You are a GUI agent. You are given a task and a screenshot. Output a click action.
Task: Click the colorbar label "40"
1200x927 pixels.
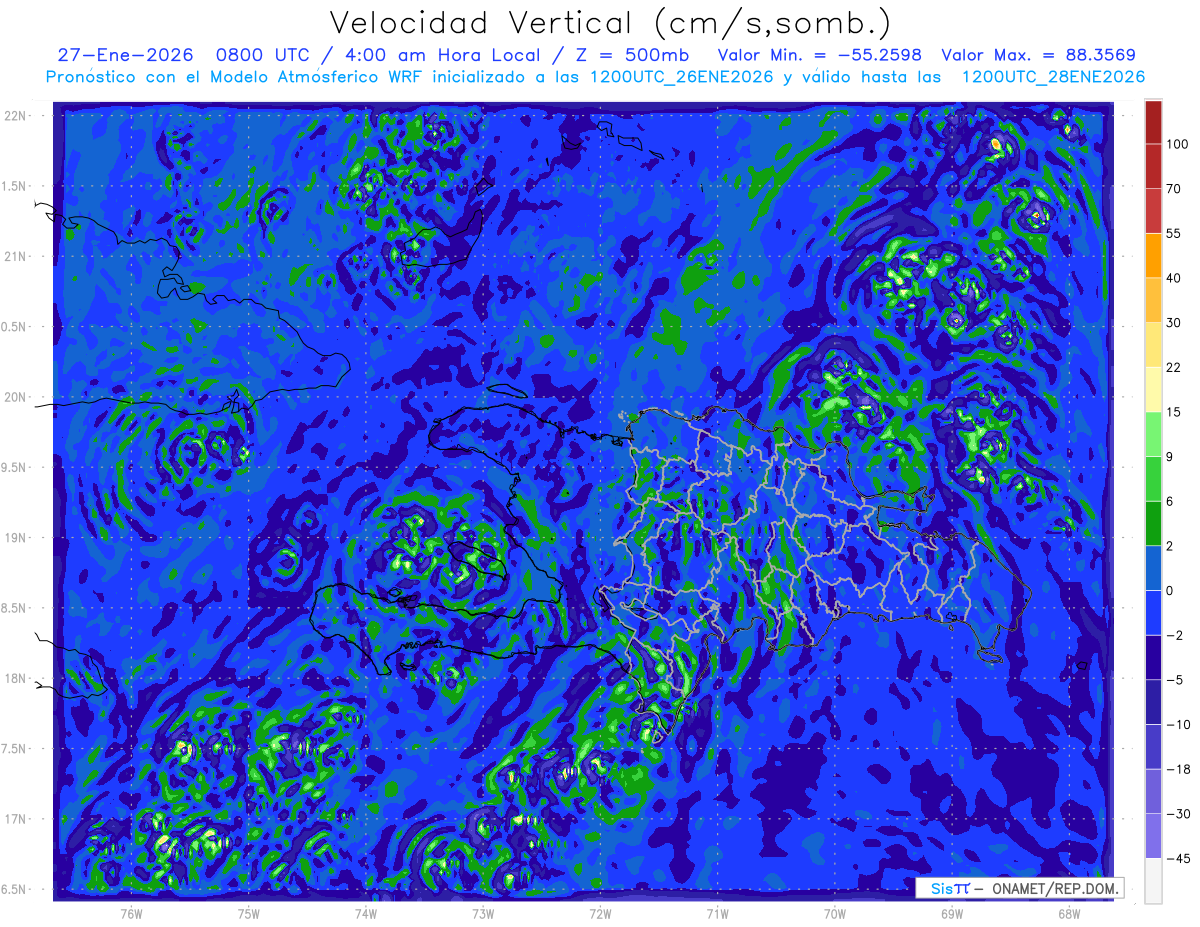1174,278
